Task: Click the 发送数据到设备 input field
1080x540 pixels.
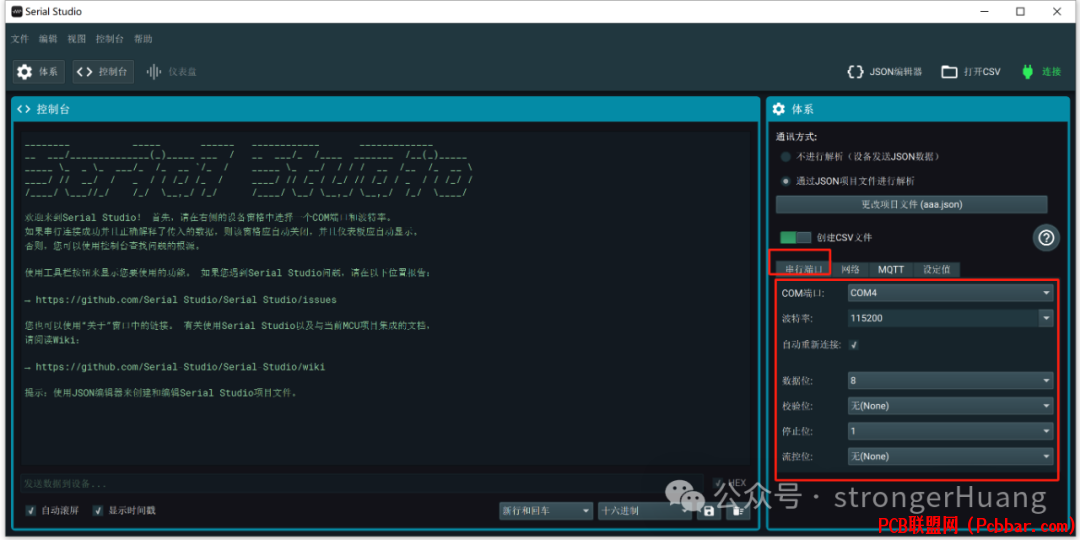Action: [x=362, y=484]
